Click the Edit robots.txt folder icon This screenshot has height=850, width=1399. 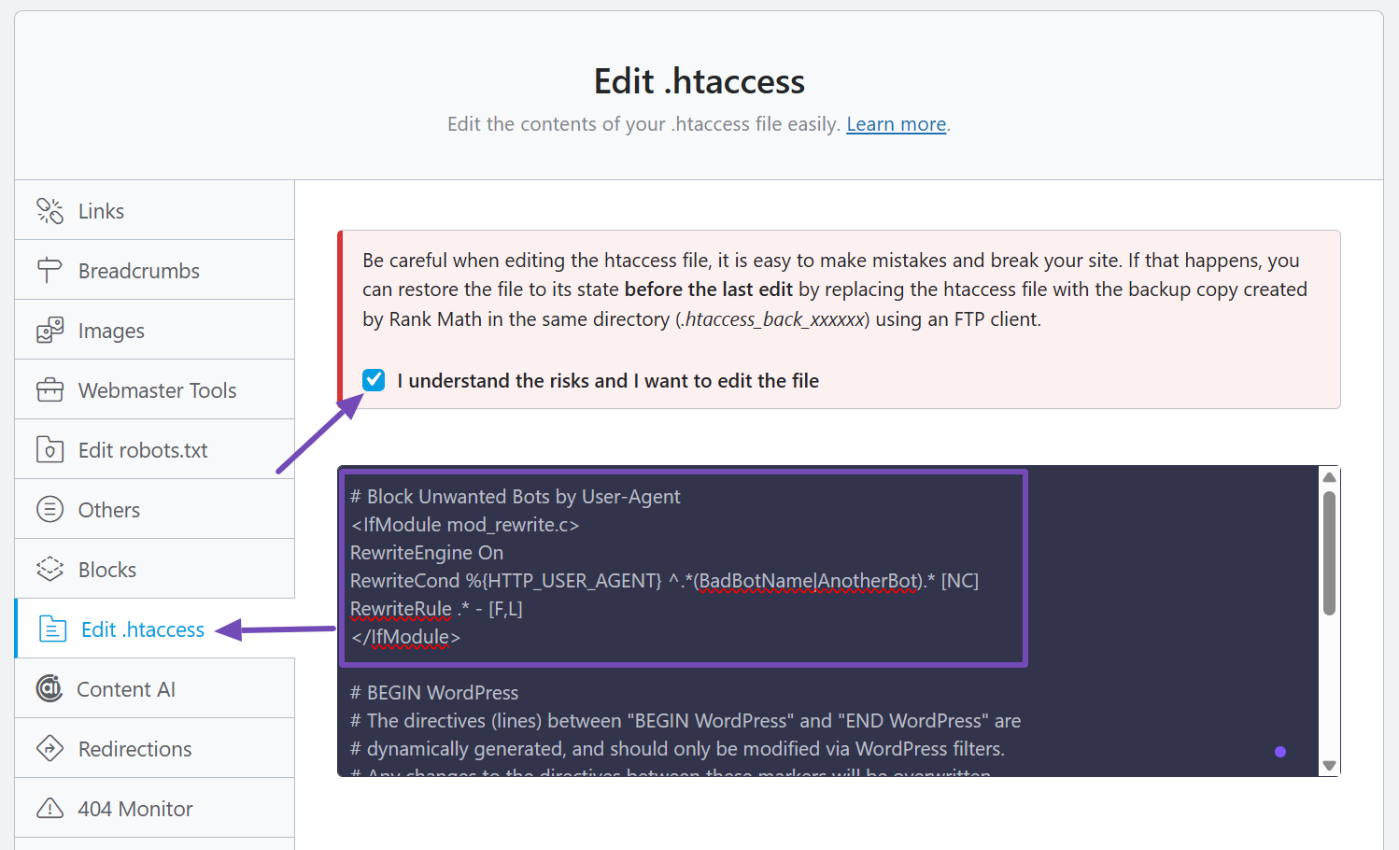[50, 450]
